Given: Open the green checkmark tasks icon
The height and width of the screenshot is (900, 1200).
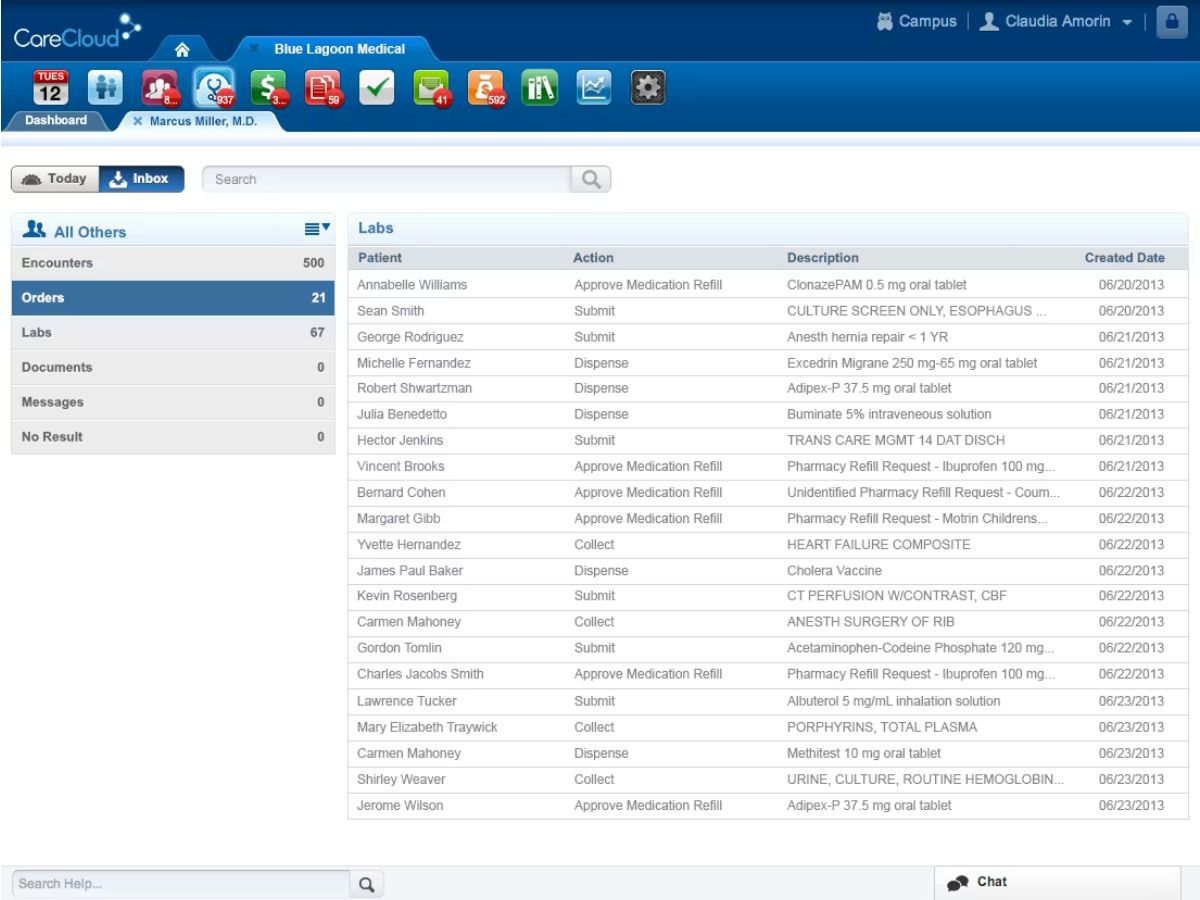Looking at the screenshot, I should tap(377, 88).
